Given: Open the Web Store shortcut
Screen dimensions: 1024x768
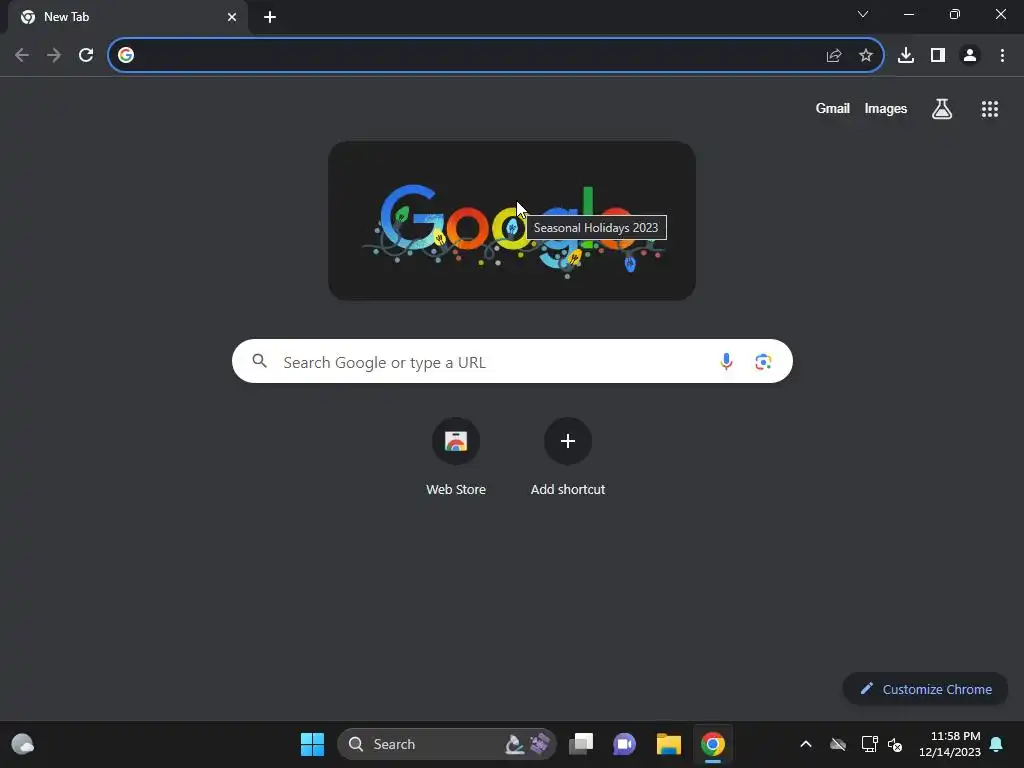Looking at the screenshot, I should coord(456,457).
